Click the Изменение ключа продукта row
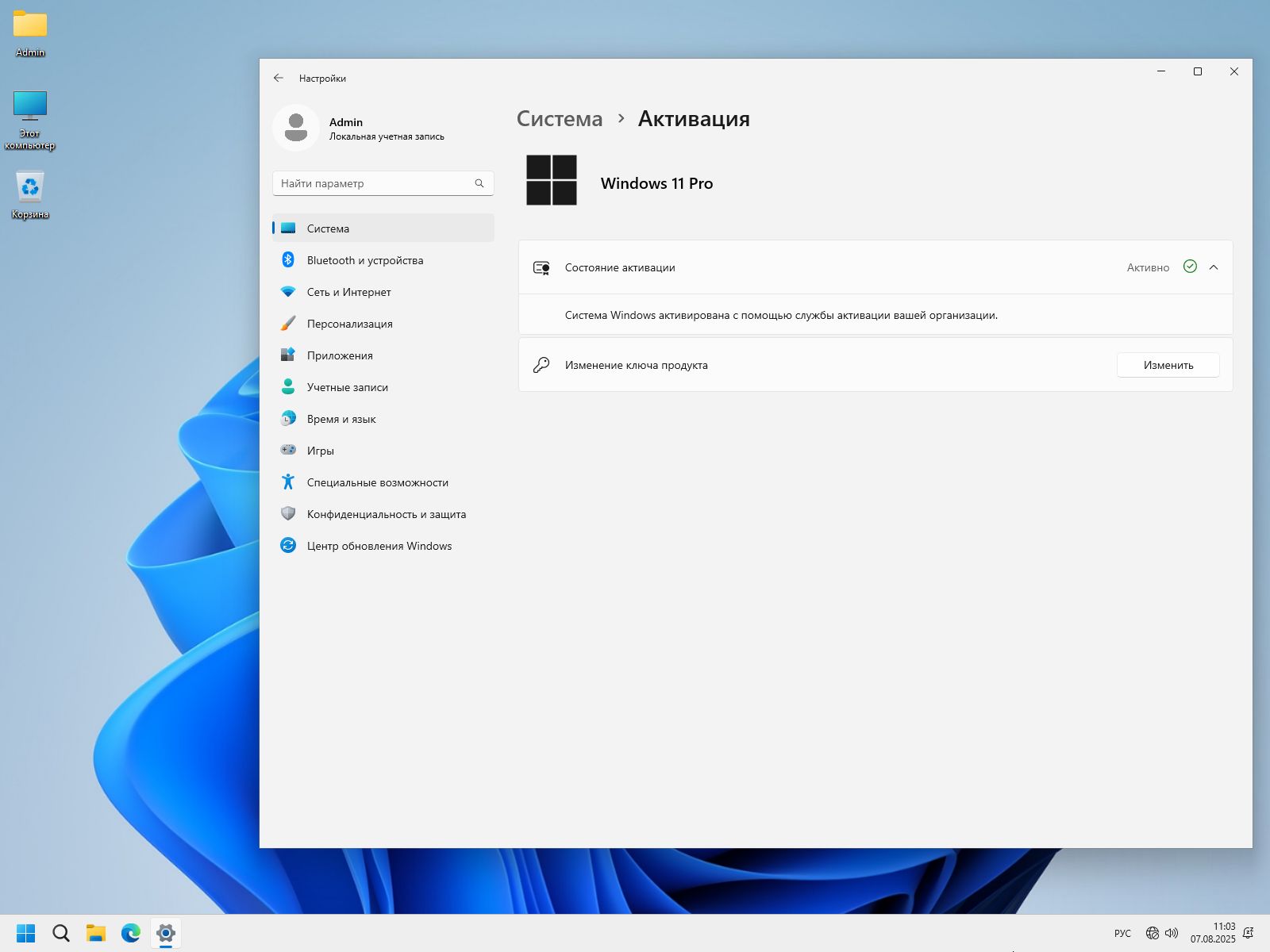 [876, 365]
